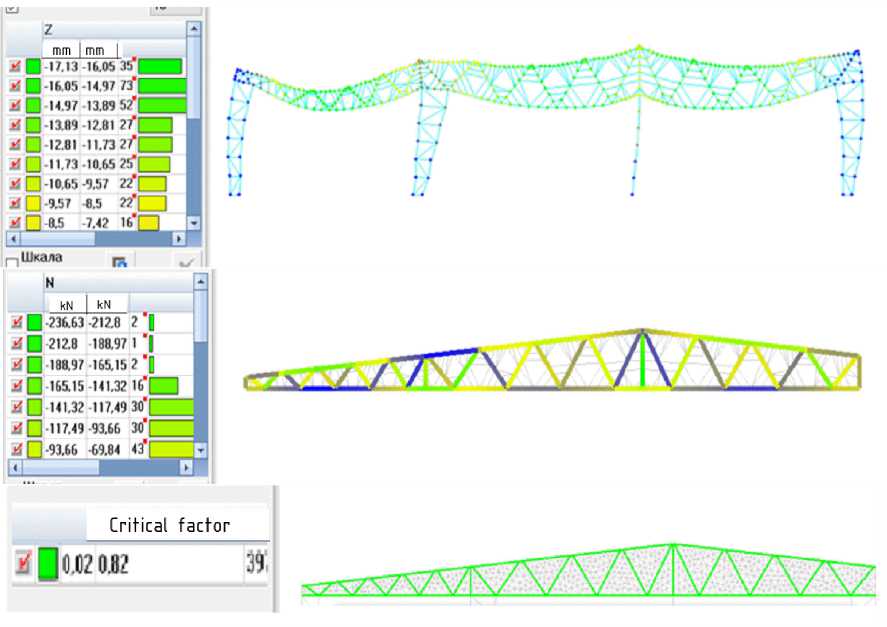Click the Z column header
Viewport: 887px width, 627px height.
pyautogui.click(x=114, y=30)
